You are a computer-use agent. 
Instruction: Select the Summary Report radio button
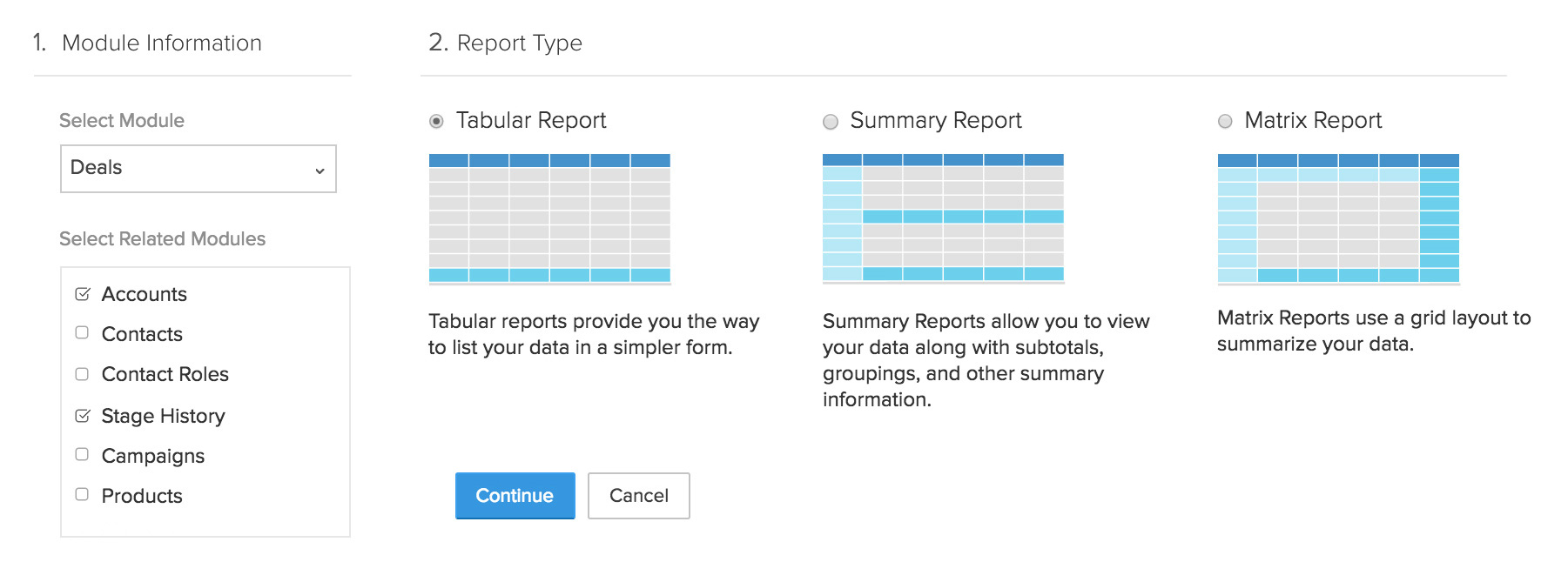coord(831,122)
